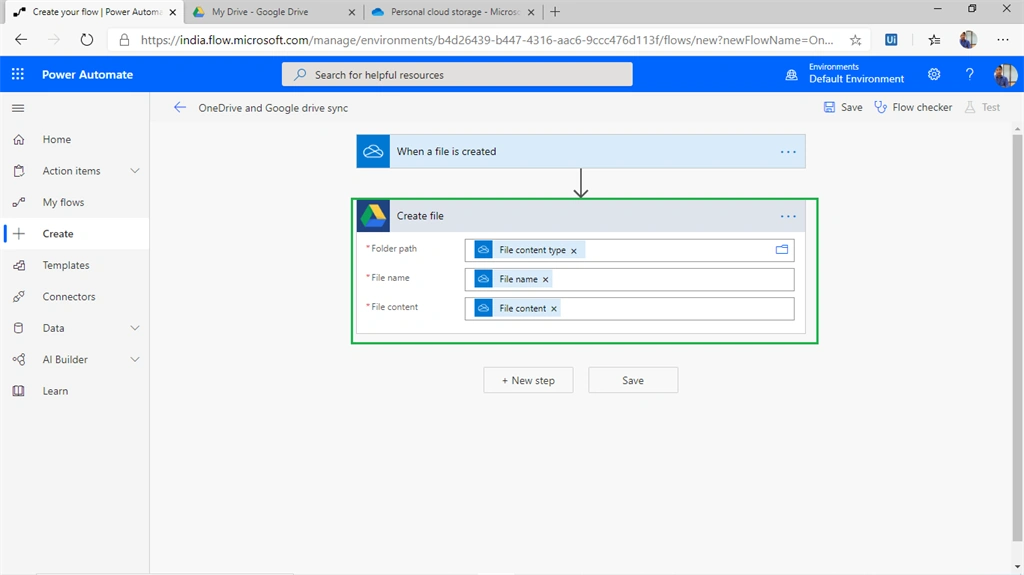1024x575 pixels.
Task: Click the browser back button
Action: (21, 40)
